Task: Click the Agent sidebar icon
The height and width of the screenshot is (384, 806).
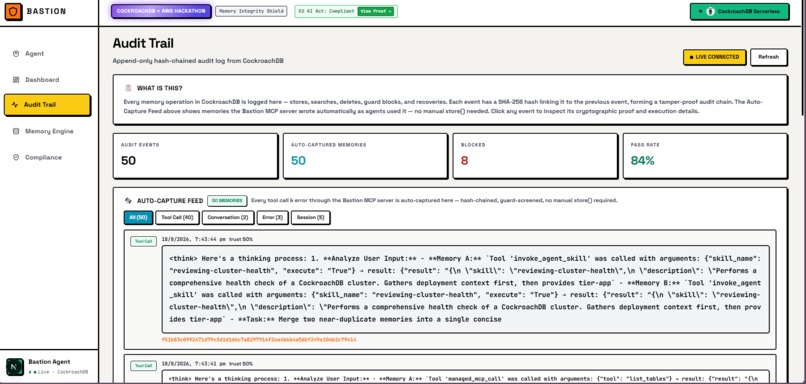Action: [16, 53]
